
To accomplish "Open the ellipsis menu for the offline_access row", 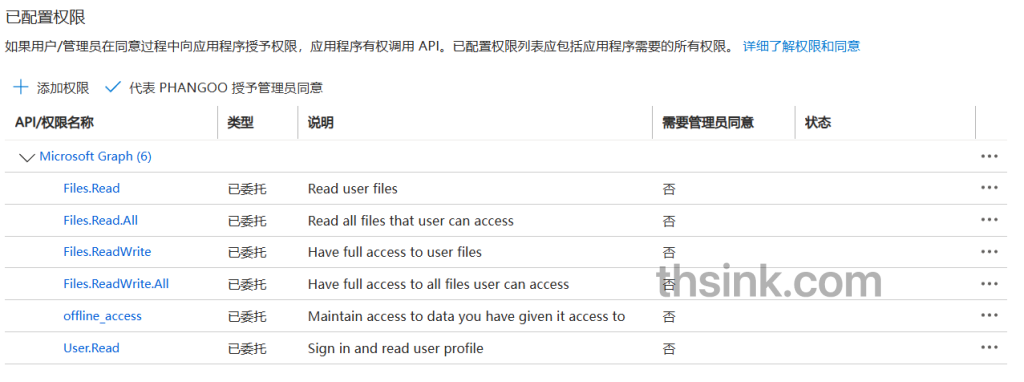I will point(989,316).
